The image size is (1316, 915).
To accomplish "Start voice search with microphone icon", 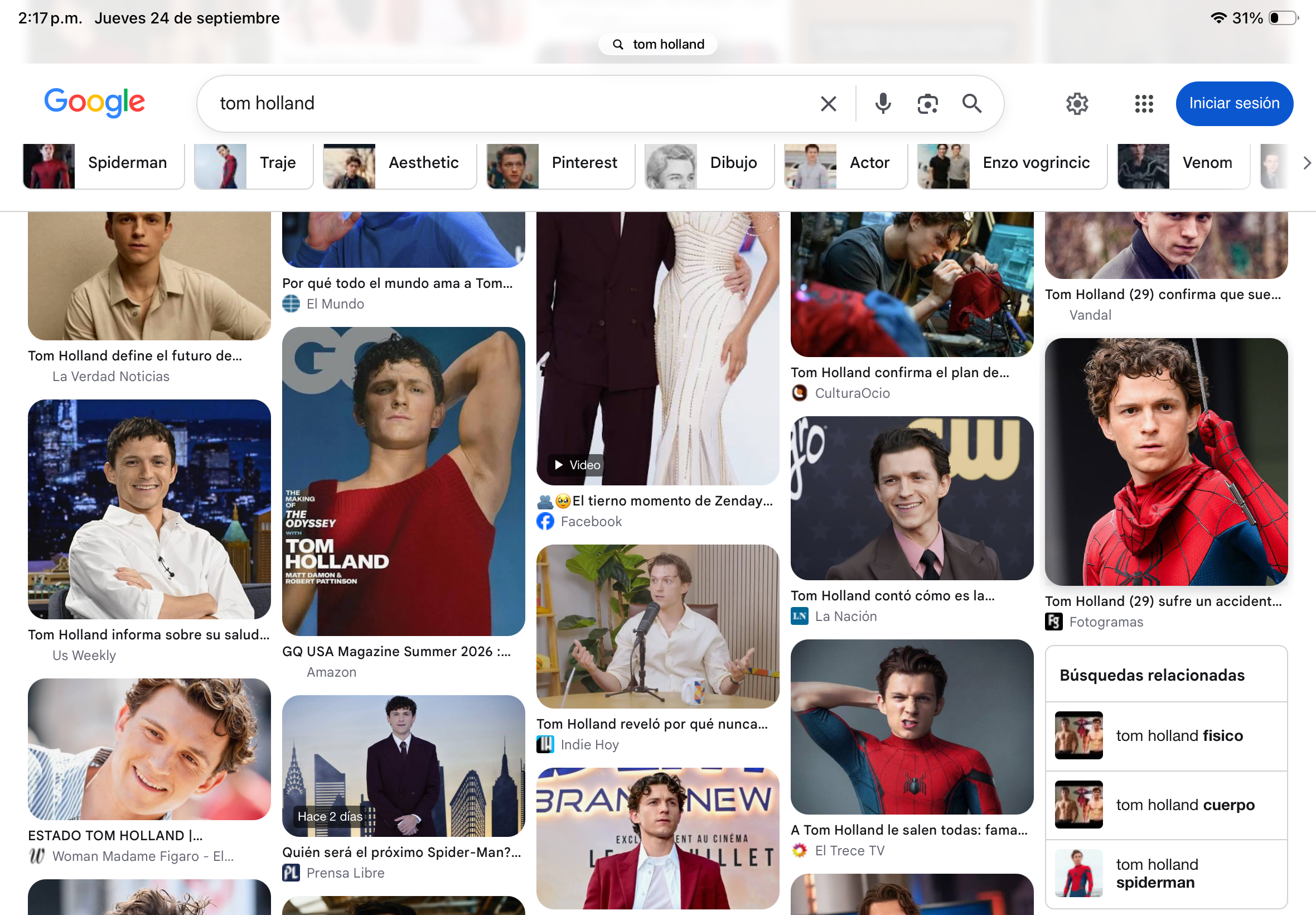I will point(883,104).
